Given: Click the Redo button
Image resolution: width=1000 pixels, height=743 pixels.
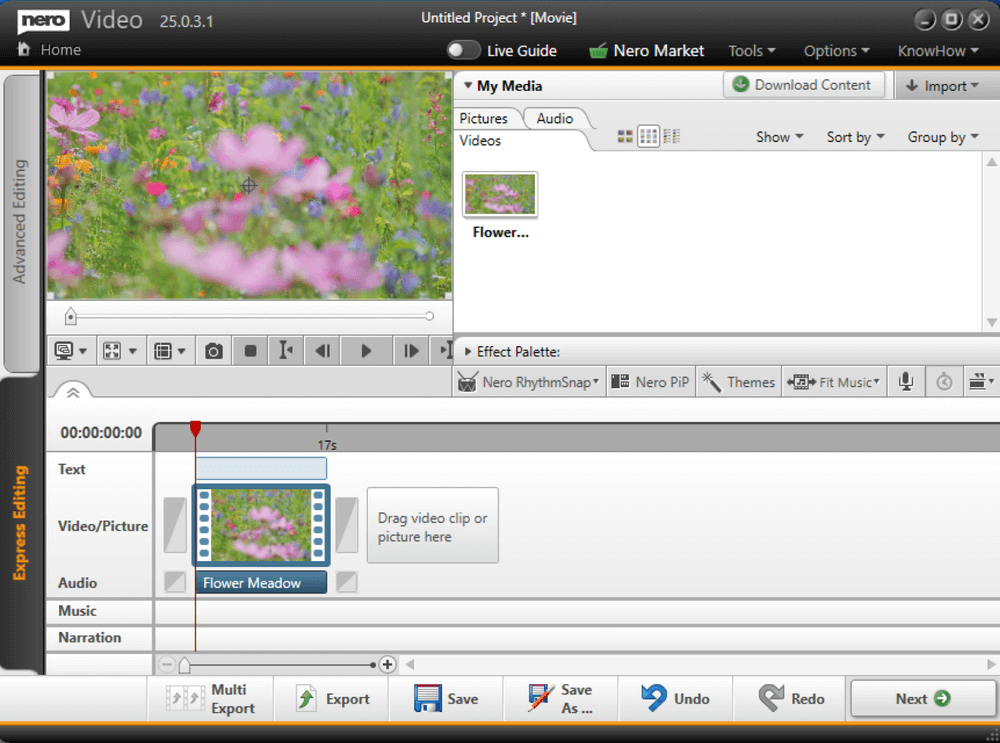Looking at the screenshot, I should (791, 699).
